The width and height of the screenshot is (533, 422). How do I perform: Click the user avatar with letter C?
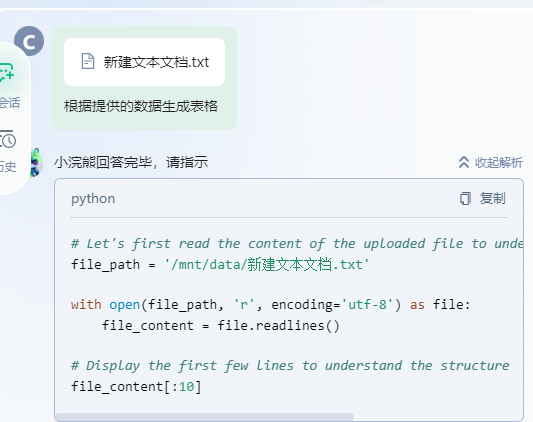[29, 41]
